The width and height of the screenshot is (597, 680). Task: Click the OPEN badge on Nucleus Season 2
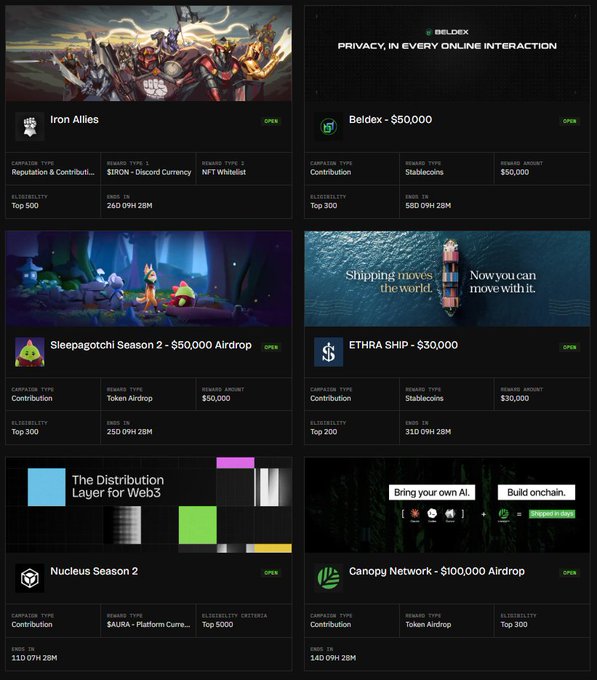tap(271, 573)
